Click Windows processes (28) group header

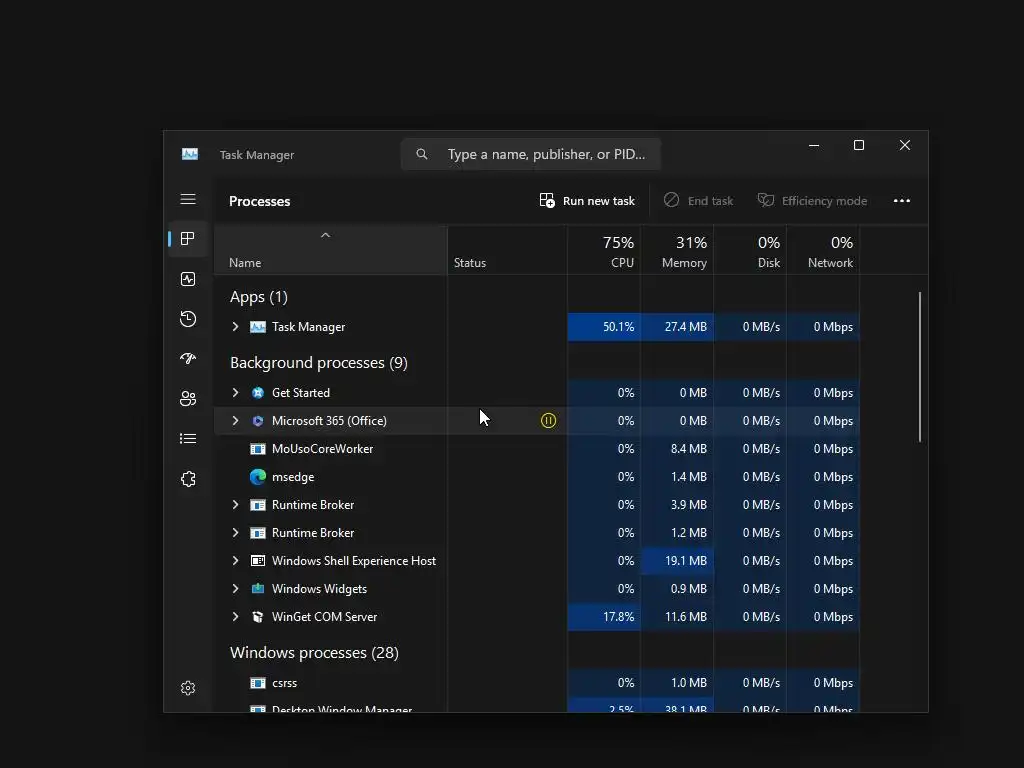314,652
